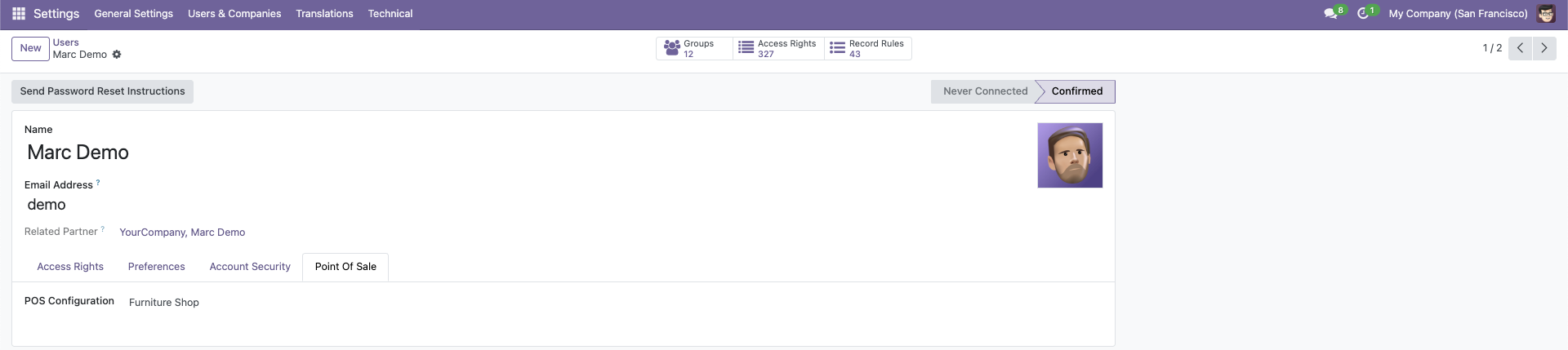Click the Confirmed status

1076,91
